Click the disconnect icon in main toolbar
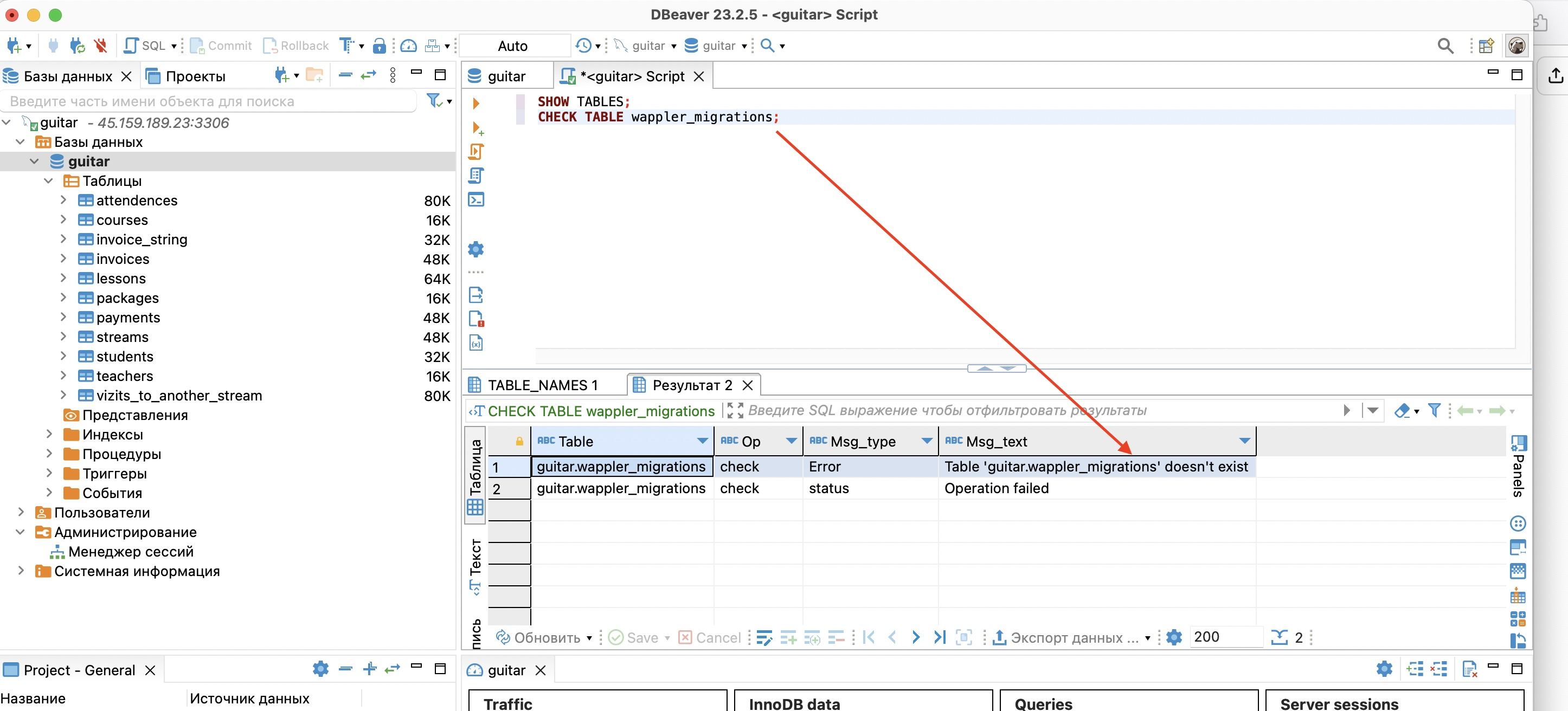This screenshot has width=1568, height=711. [100, 46]
